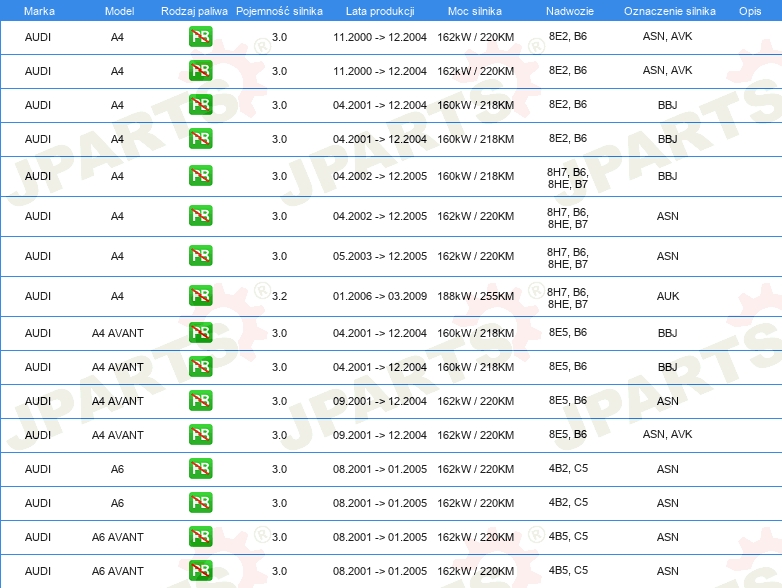This screenshot has width=782, height=588.
Task: Click fuel icon in A4 AVANT row with ASN, AVK
Action: tap(200, 434)
